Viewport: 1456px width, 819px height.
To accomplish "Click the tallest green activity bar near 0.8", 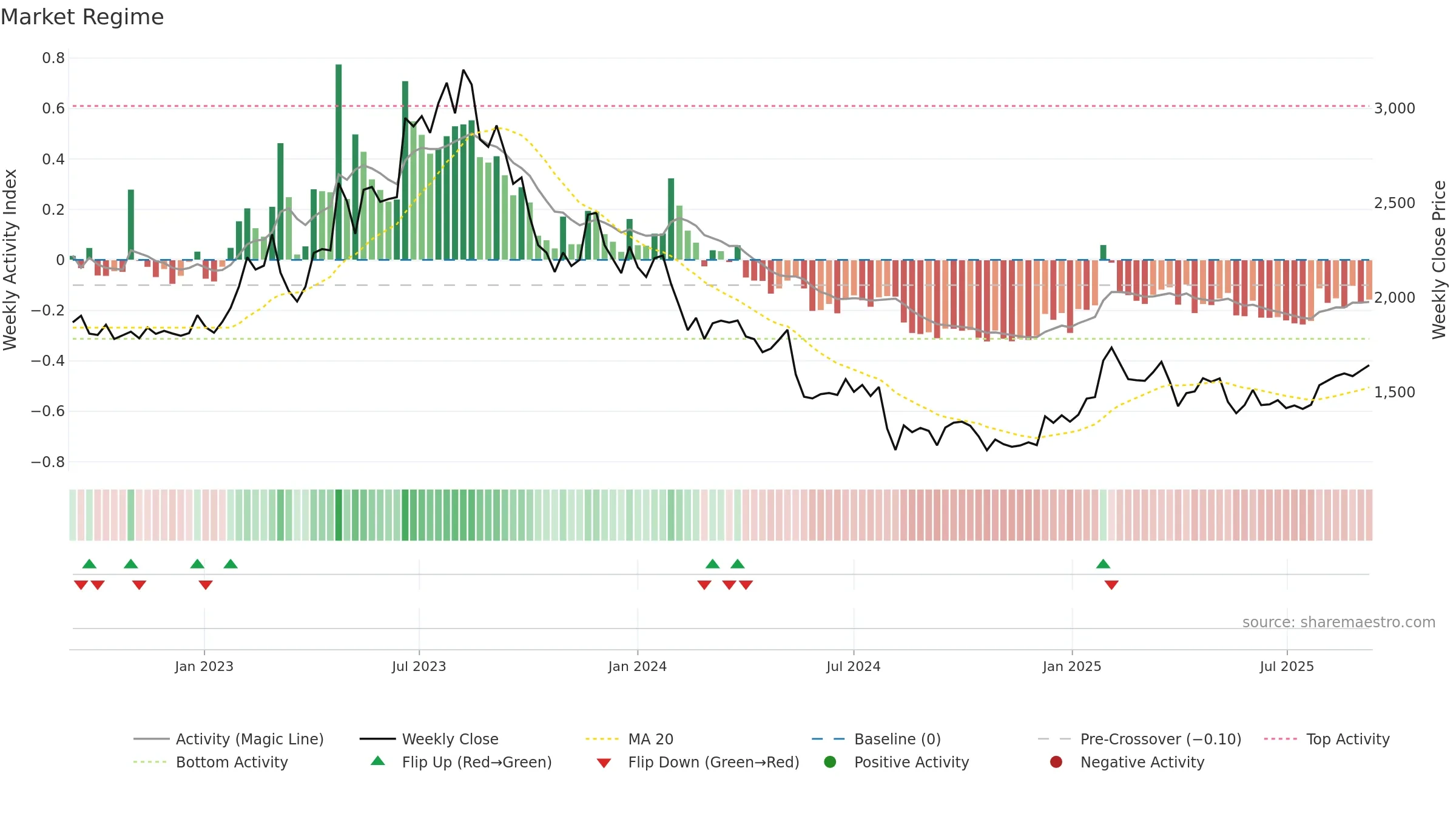I will pyautogui.click(x=339, y=162).
